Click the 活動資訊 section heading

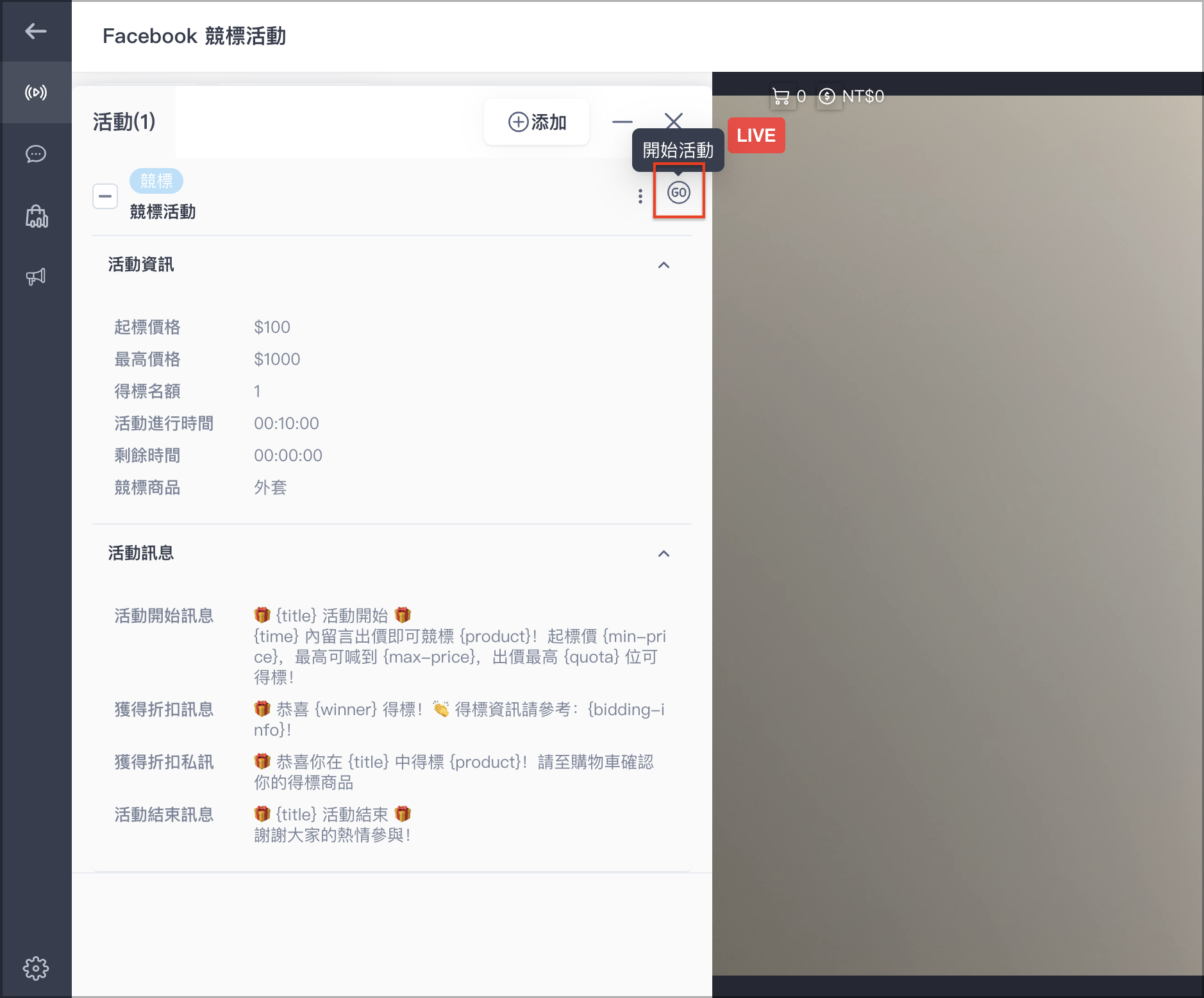click(141, 264)
